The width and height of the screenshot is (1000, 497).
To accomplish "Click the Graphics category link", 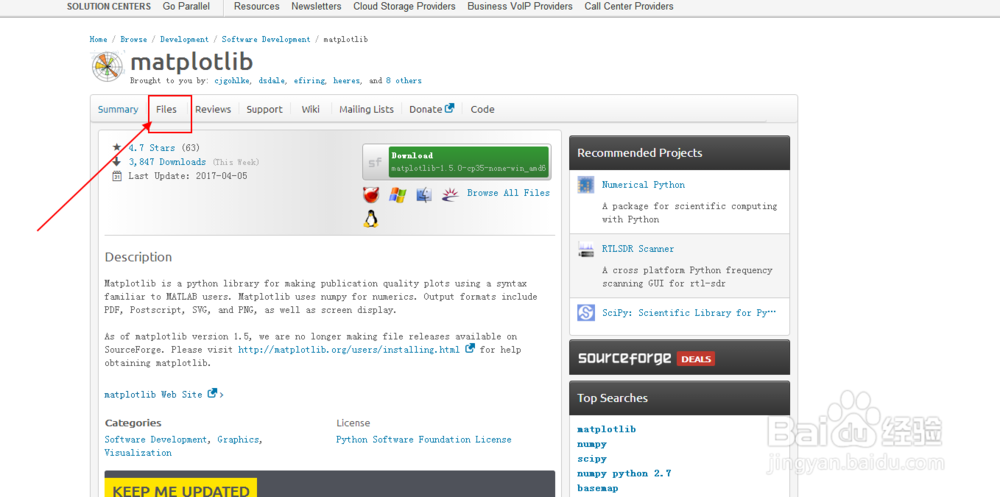I will 239,440.
